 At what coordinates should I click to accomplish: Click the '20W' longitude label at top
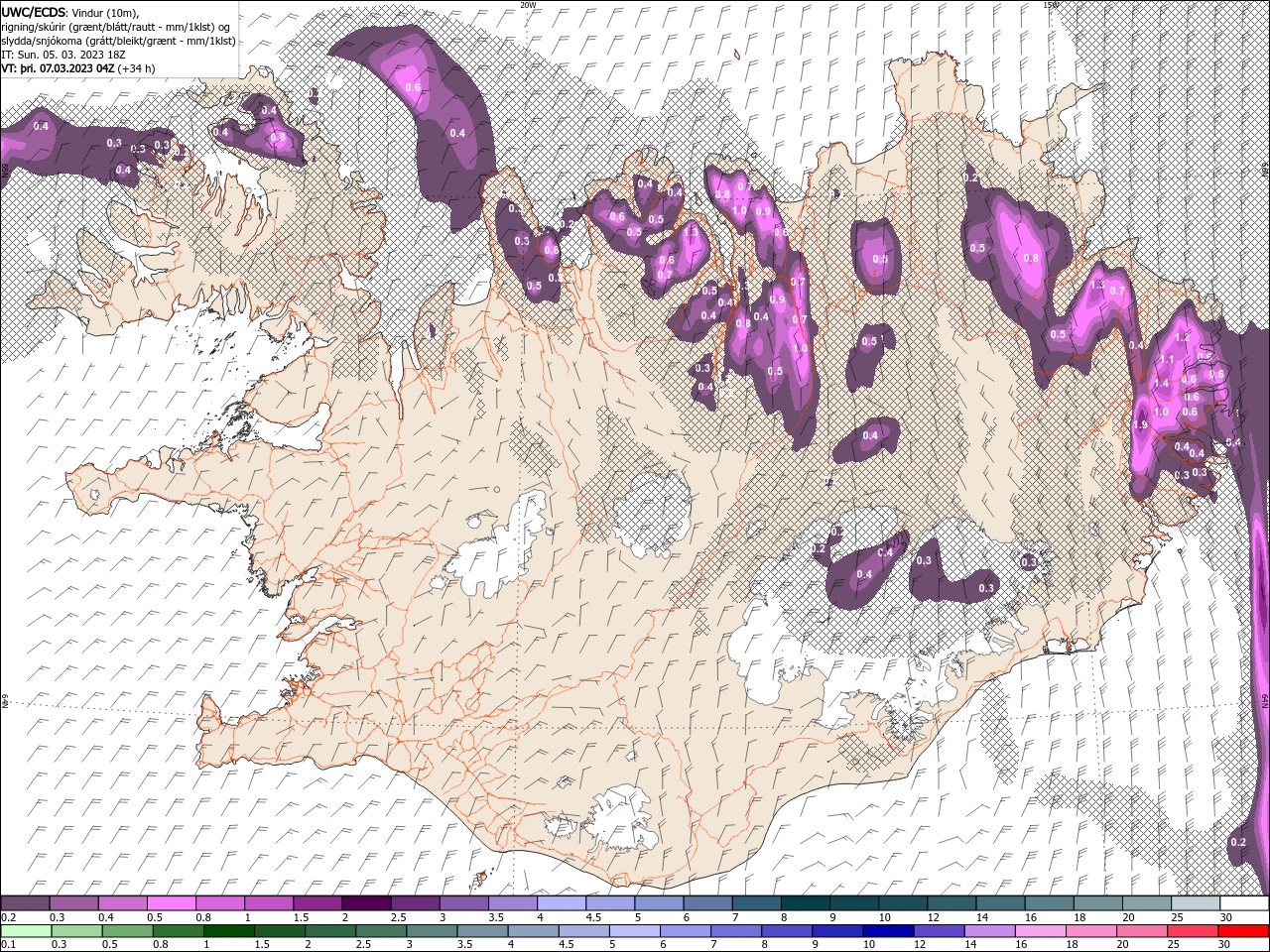[x=528, y=5]
